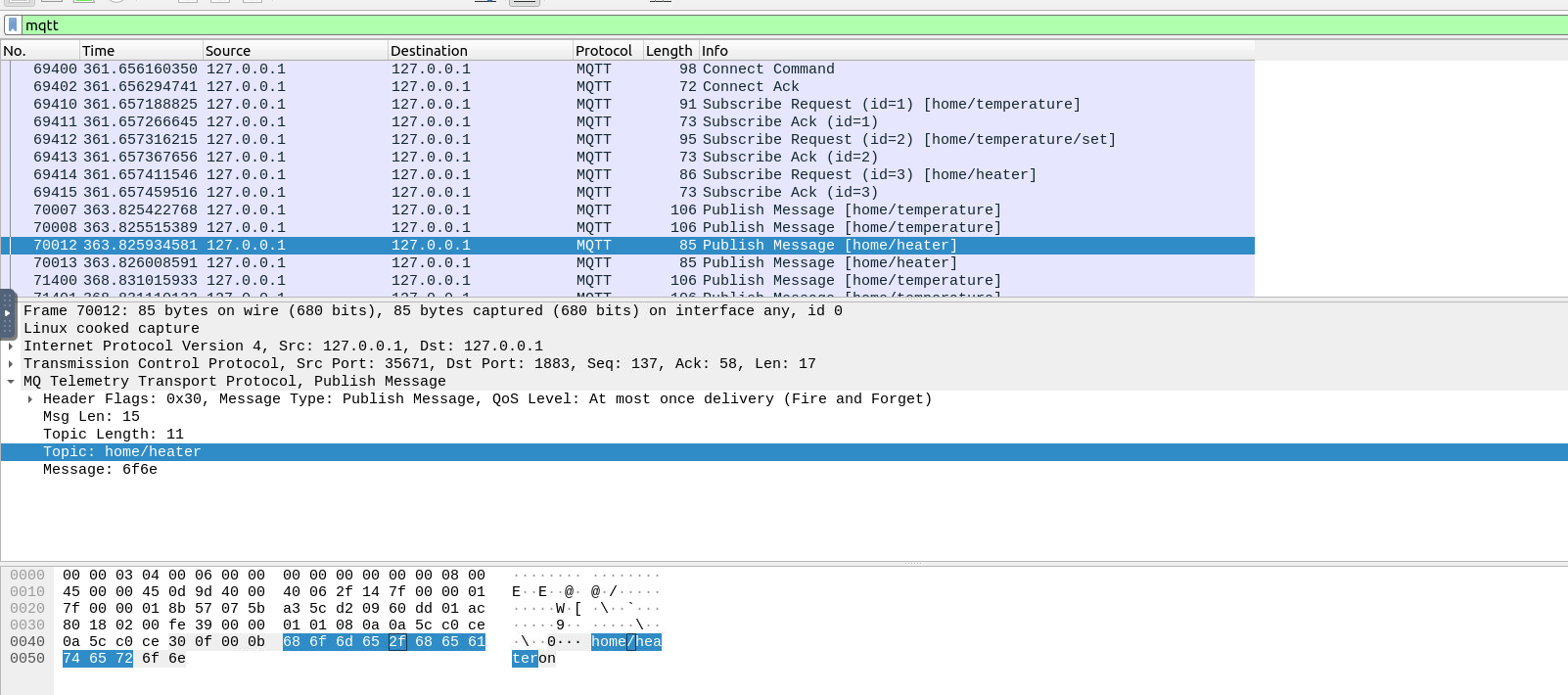Expand Transmission Control Protocol section
Screen dimensions: 1568x695
point(11,364)
